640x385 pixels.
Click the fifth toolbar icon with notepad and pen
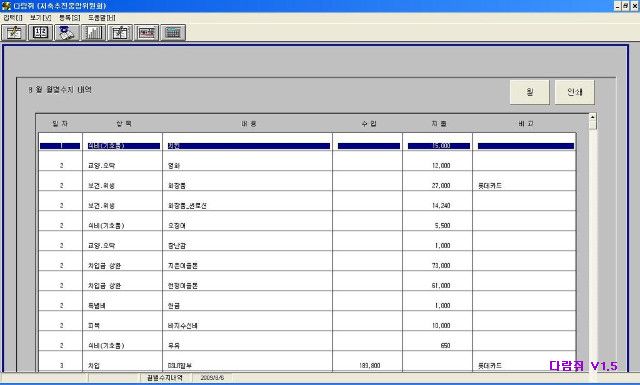[120, 33]
